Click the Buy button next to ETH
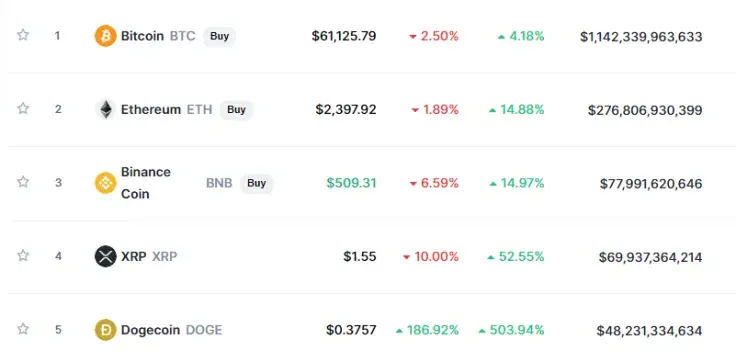Screen dimensions: 736x362 (x=236, y=110)
